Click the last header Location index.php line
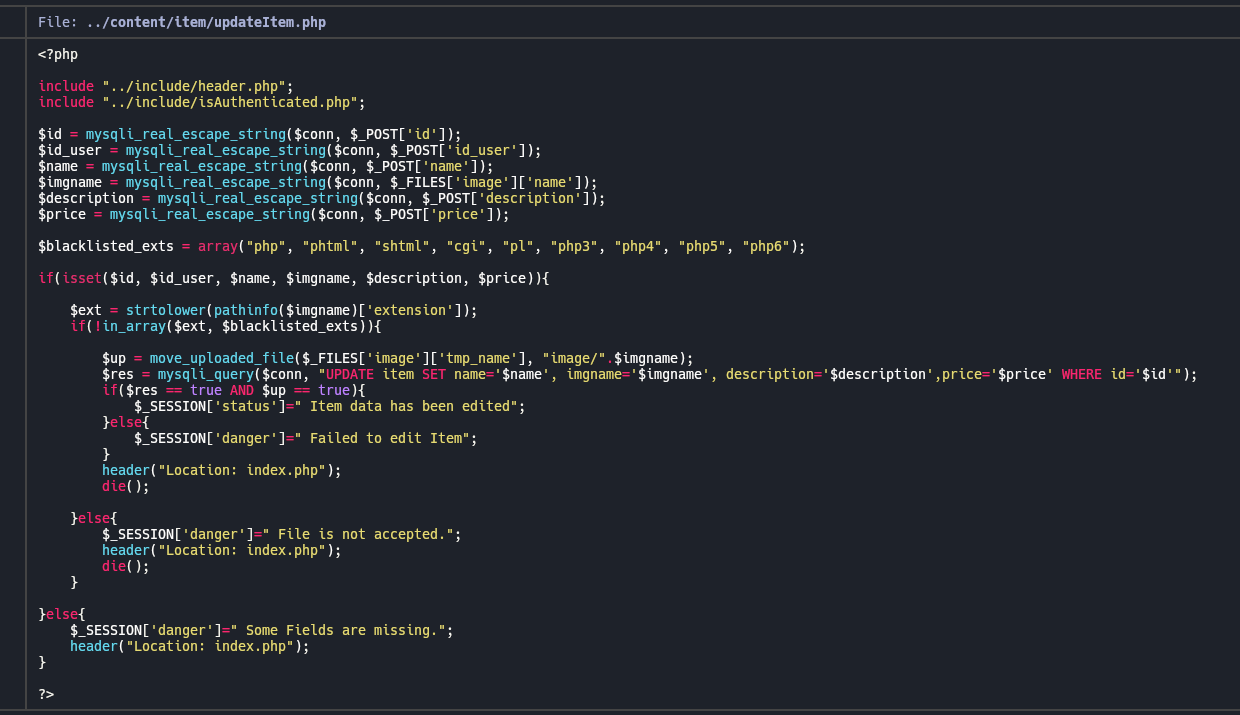Viewport: 1240px width, 715px height. pos(190,646)
